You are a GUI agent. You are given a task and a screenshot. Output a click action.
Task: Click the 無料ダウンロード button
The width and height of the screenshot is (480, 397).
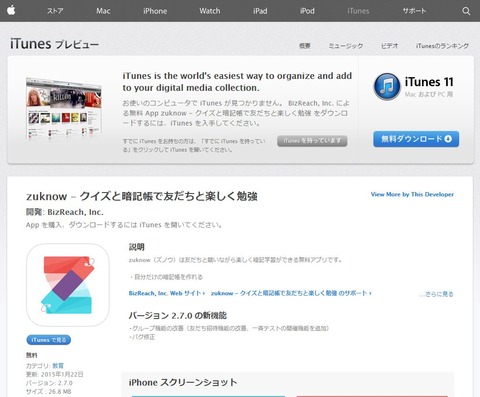416,139
